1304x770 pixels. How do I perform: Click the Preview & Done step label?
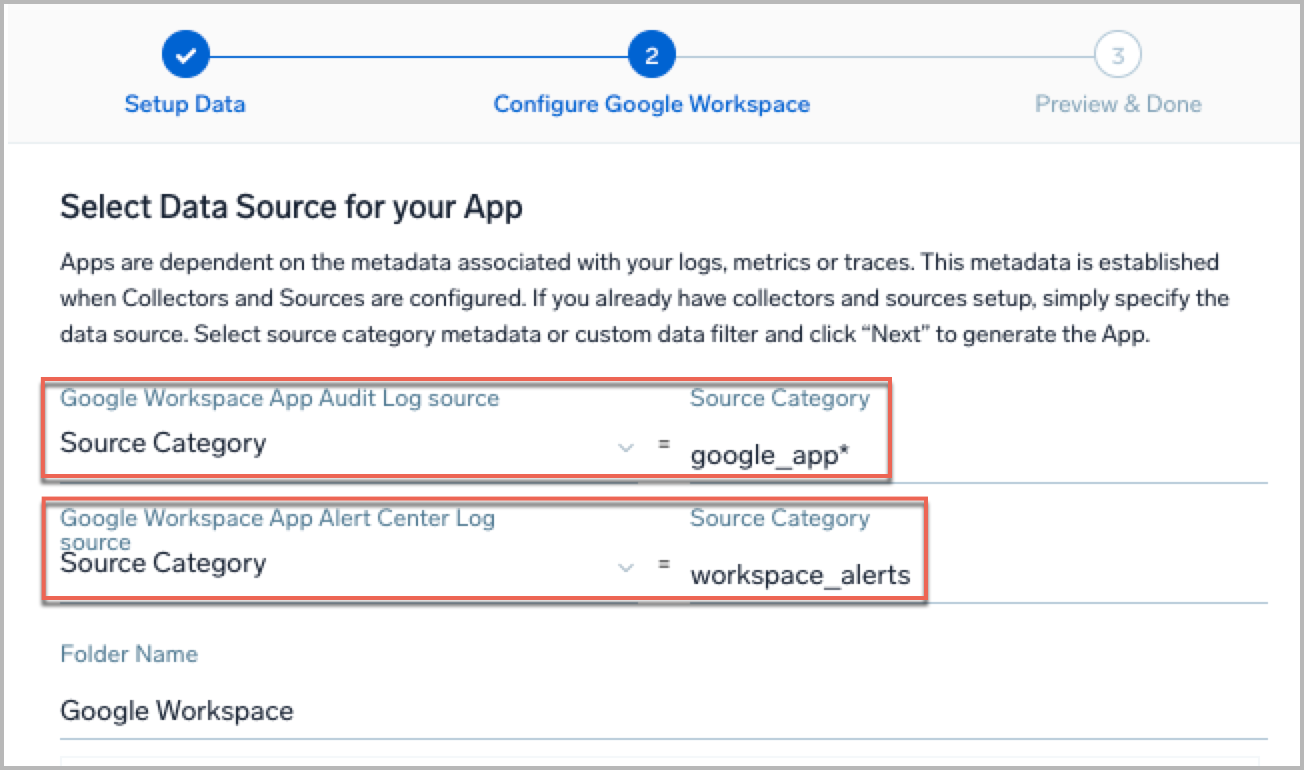pos(1116,103)
